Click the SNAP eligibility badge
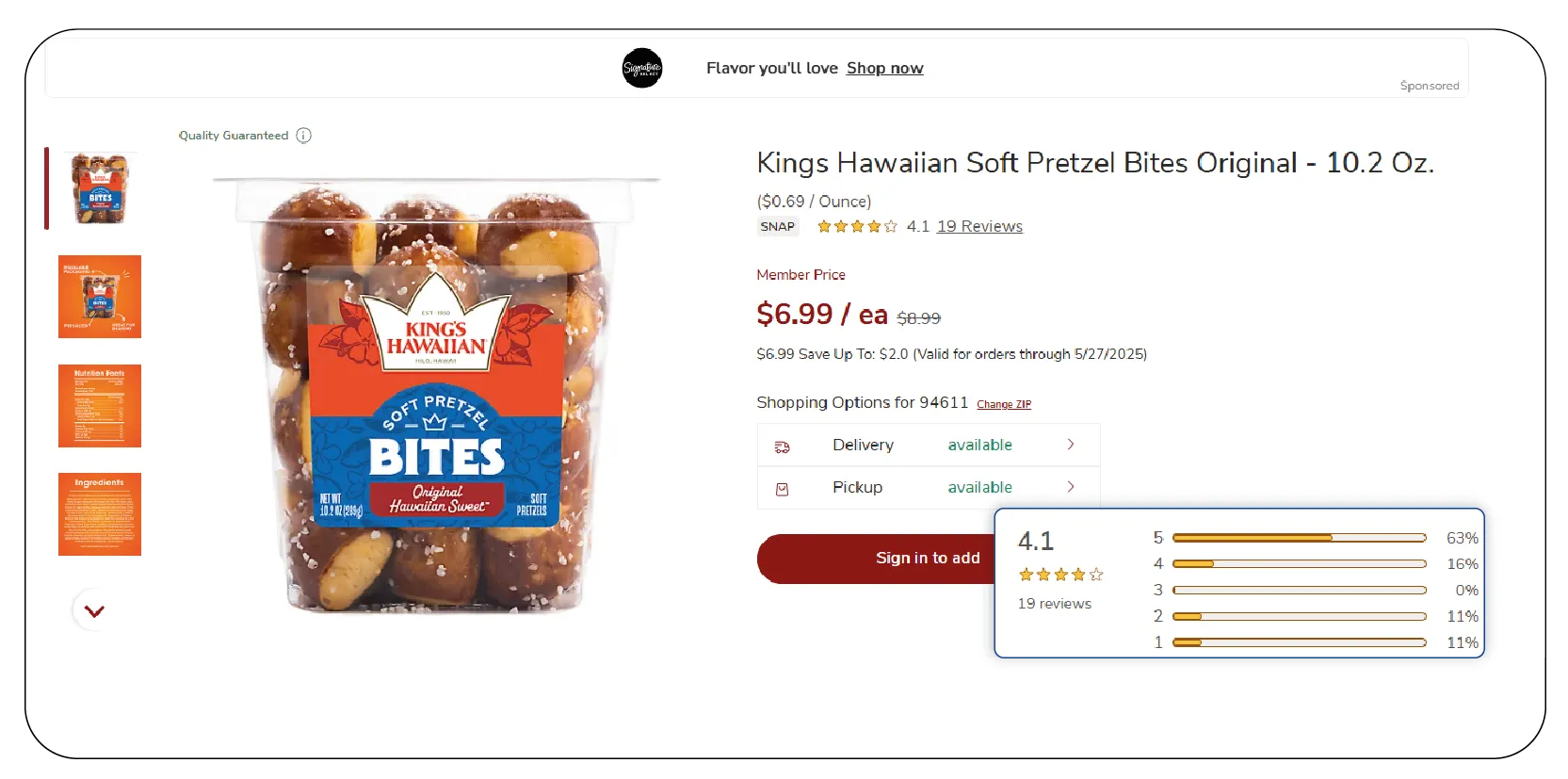 point(778,226)
